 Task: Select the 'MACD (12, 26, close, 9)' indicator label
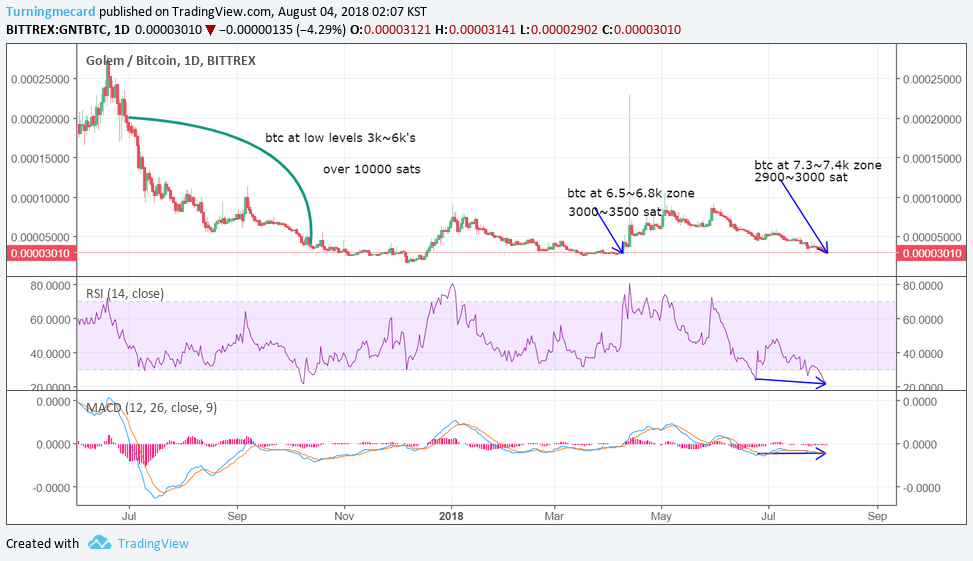click(x=151, y=408)
